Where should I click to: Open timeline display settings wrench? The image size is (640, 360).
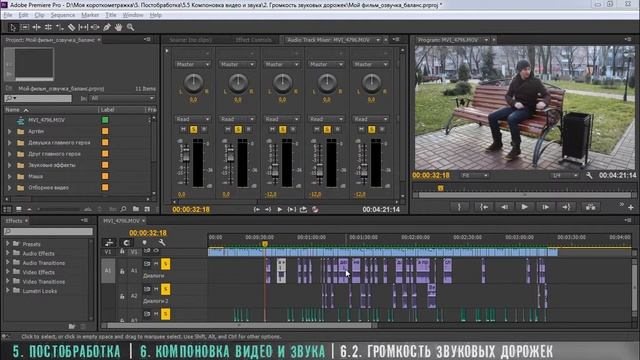pos(162,242)
